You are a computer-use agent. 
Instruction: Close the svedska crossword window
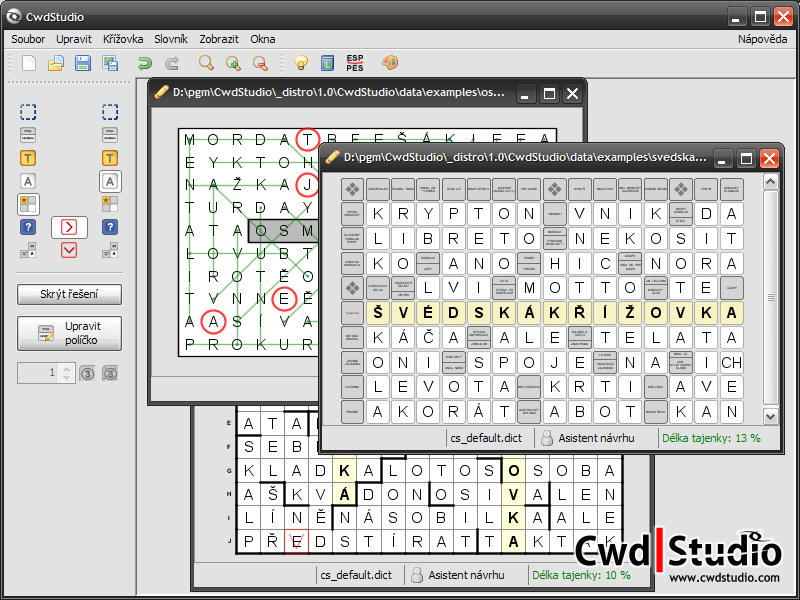point(769,159)
